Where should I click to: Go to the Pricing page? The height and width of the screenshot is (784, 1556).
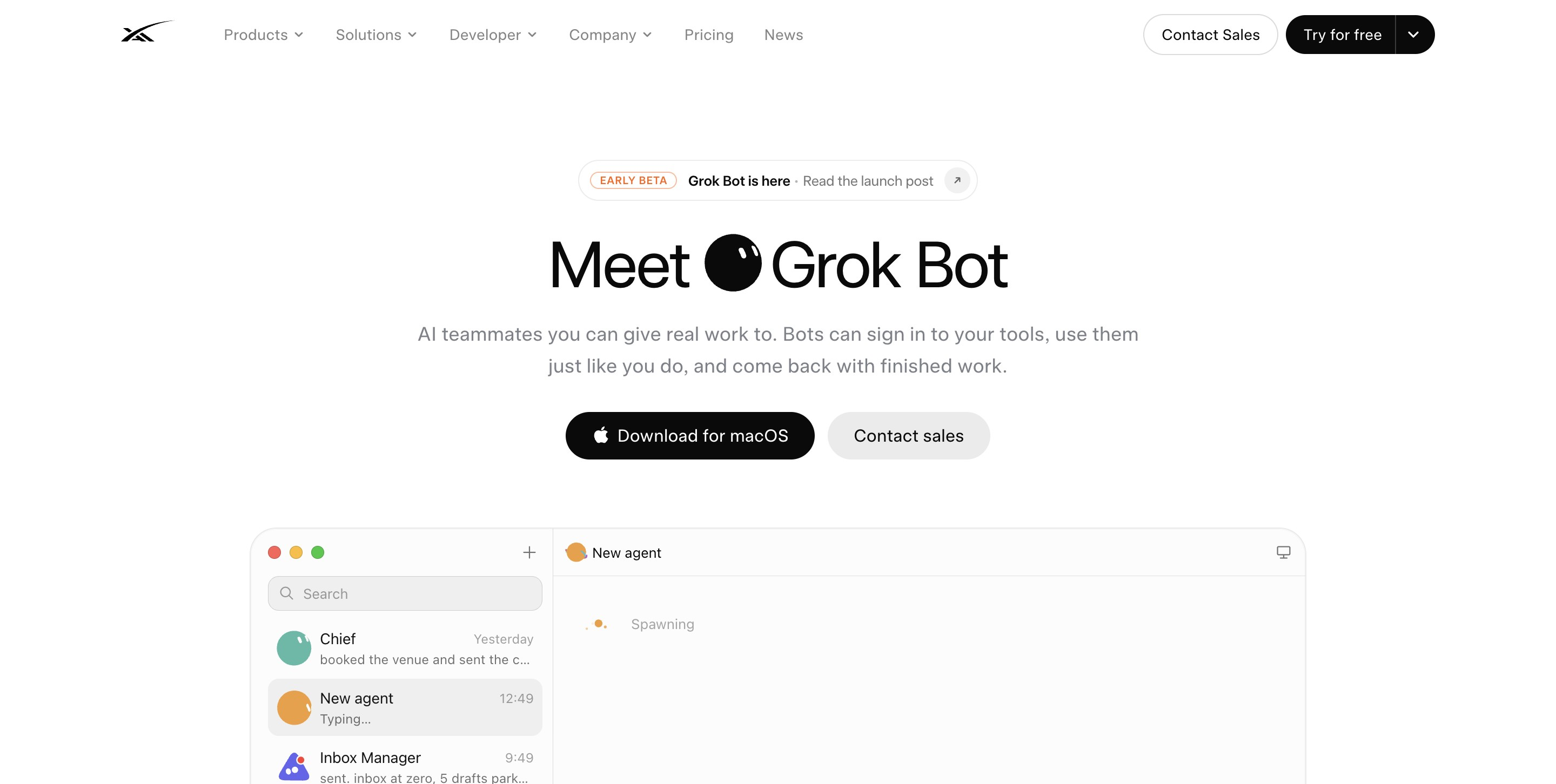coord(708,35)
